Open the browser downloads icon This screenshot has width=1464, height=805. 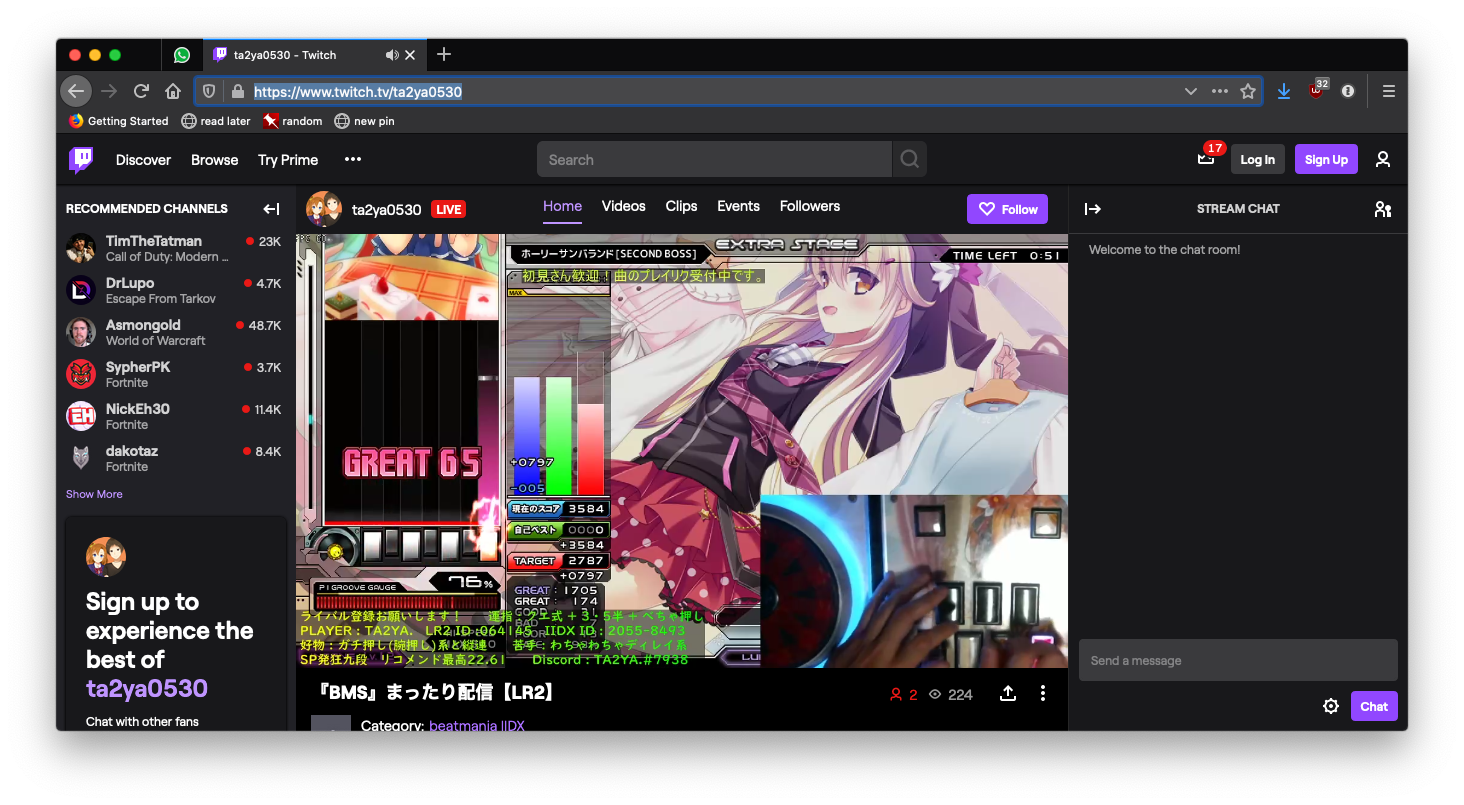point(1284,91)
